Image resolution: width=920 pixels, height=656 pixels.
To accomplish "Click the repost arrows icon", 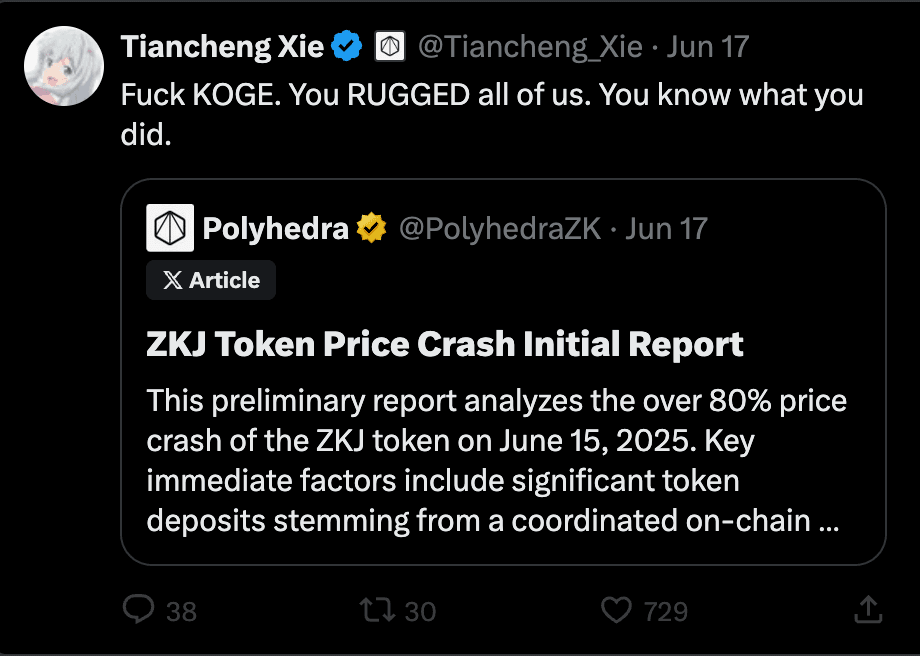I will click(377, 610).
